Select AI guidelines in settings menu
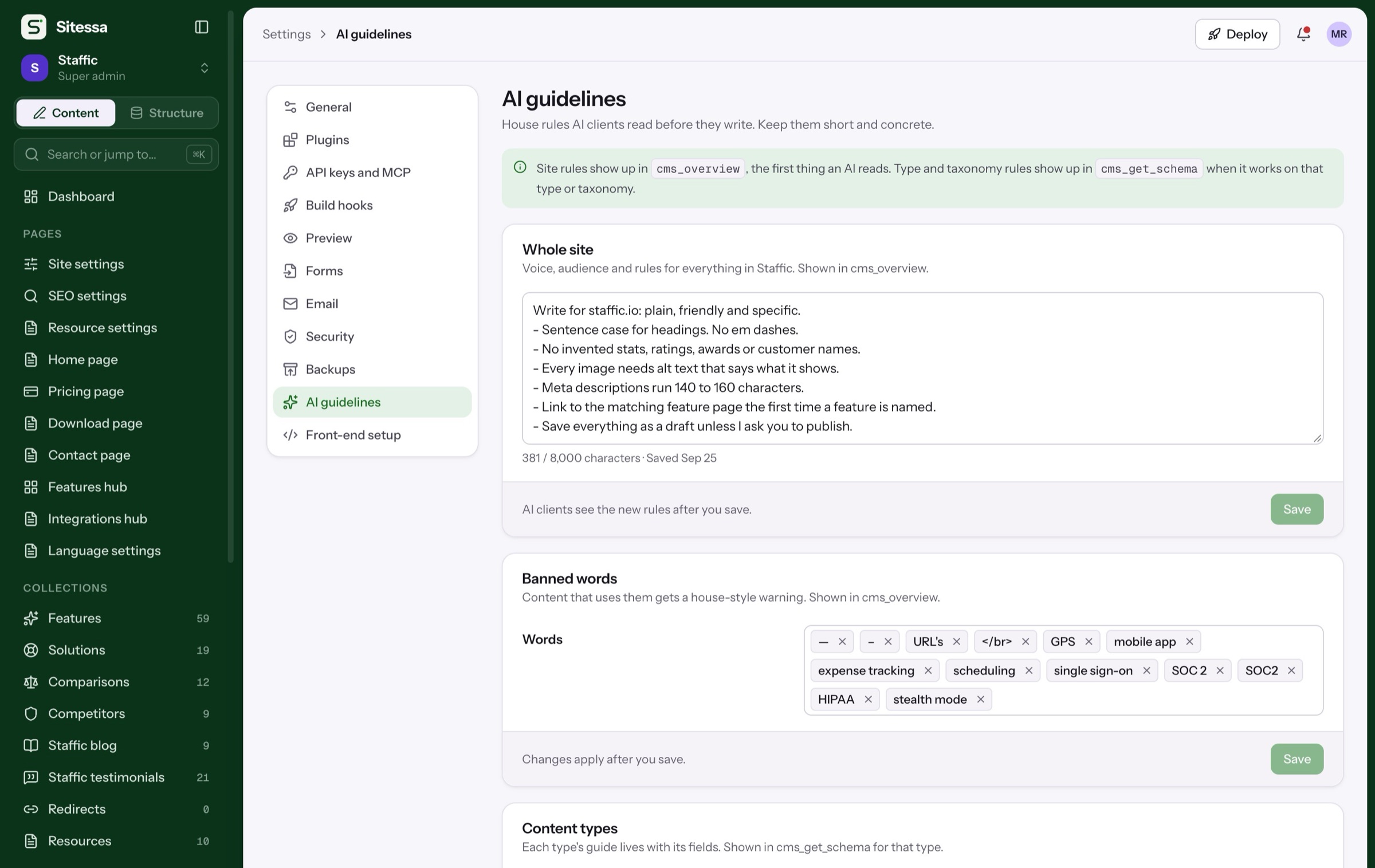1375x868 pixels. 372,402
